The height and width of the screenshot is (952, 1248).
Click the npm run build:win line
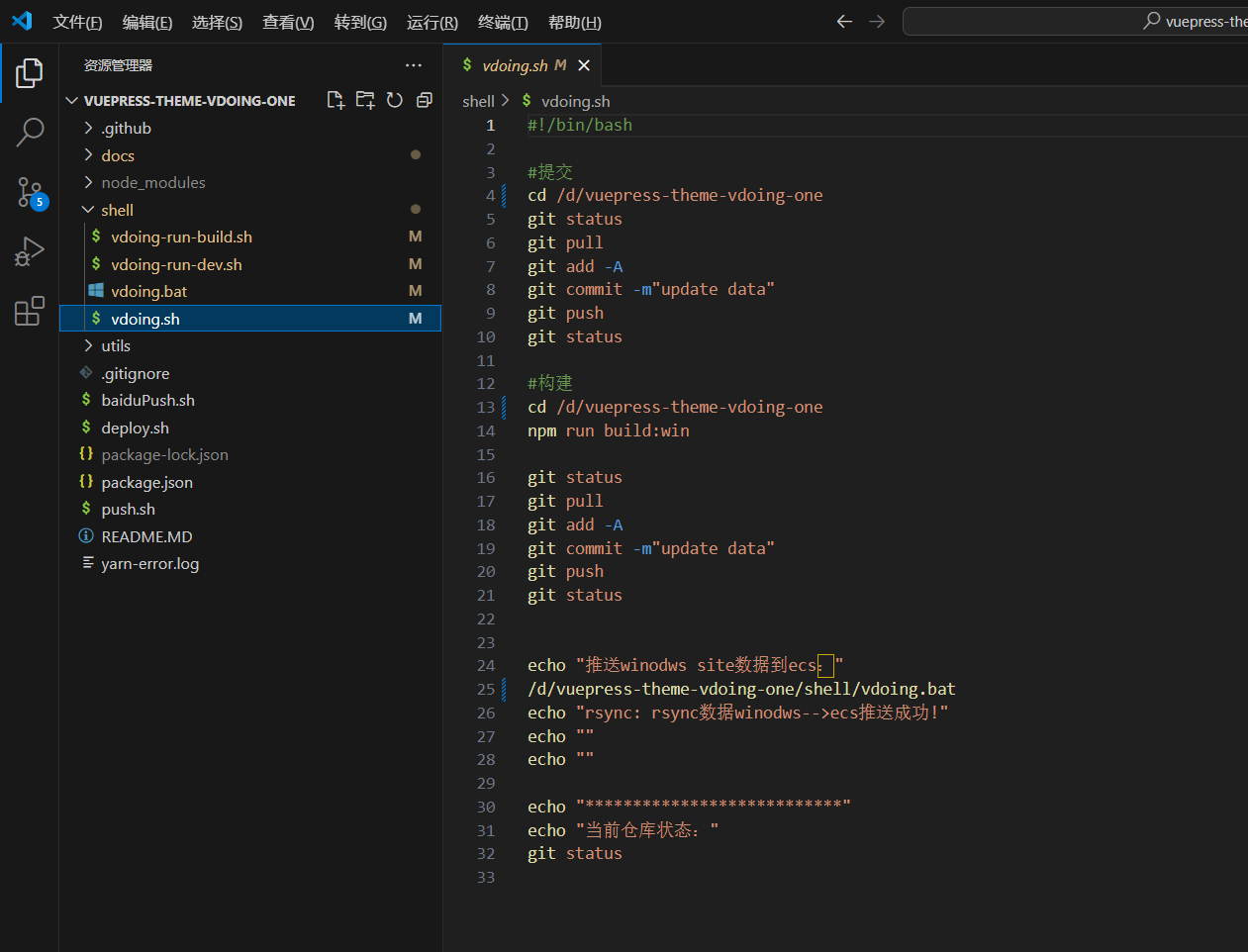pyautogui.click(x=609, y=430)
